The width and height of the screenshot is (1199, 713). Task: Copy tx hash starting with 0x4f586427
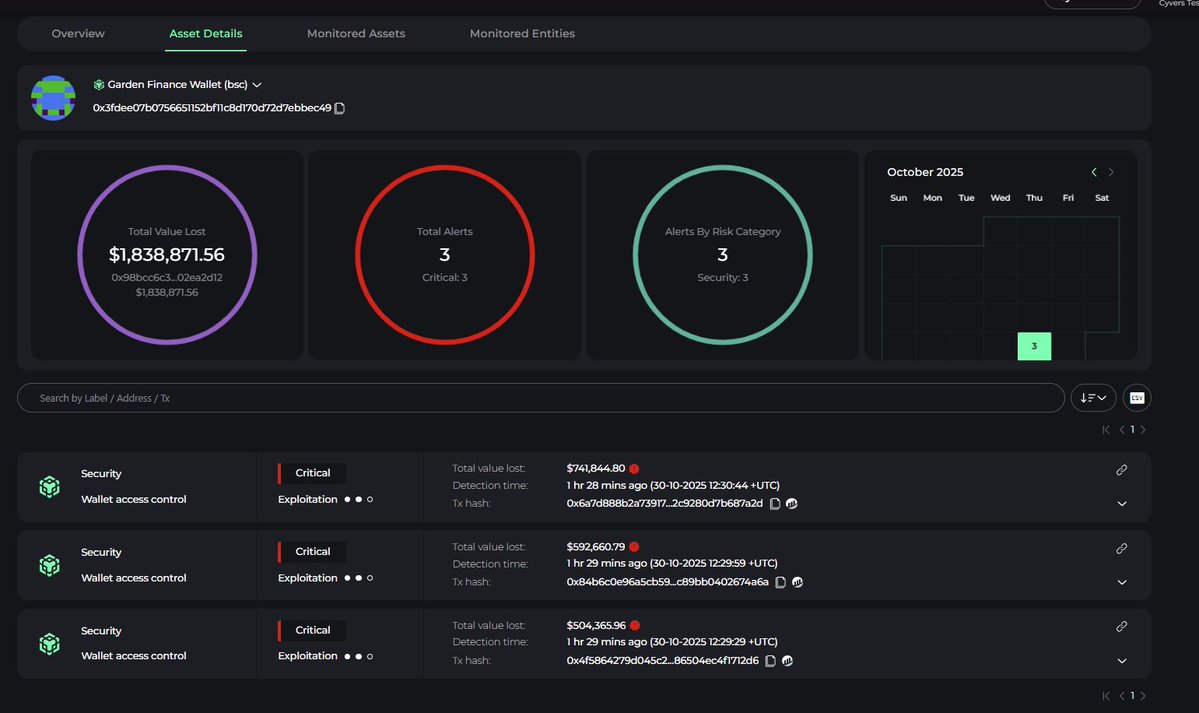coord(771,661)
